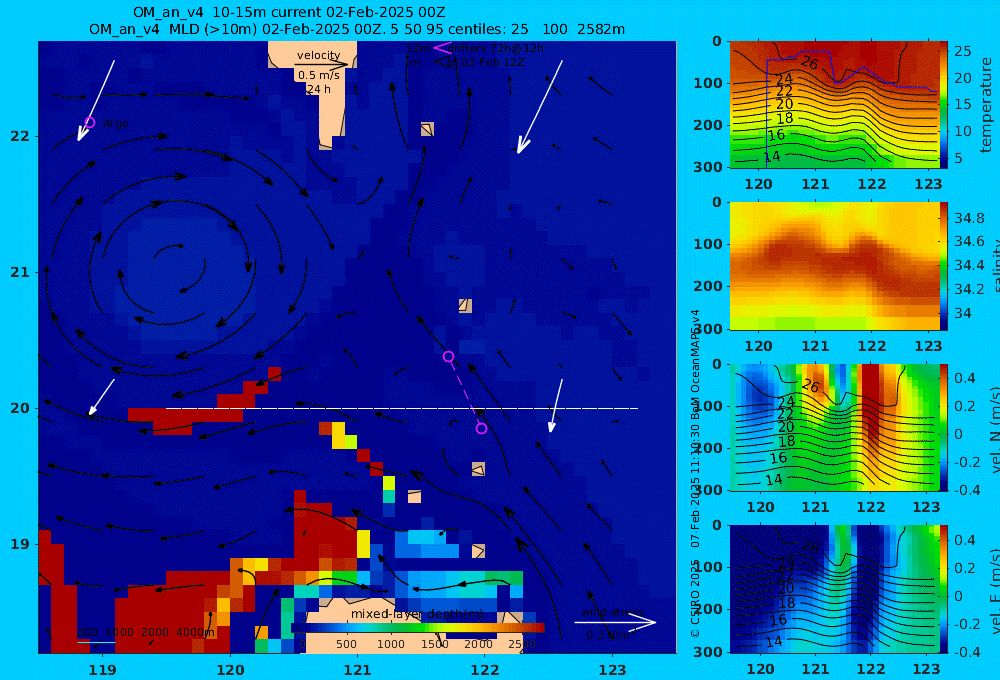Click the large white wind arrow upper right
Viewport: 1000px width, 680px height.
540,107
